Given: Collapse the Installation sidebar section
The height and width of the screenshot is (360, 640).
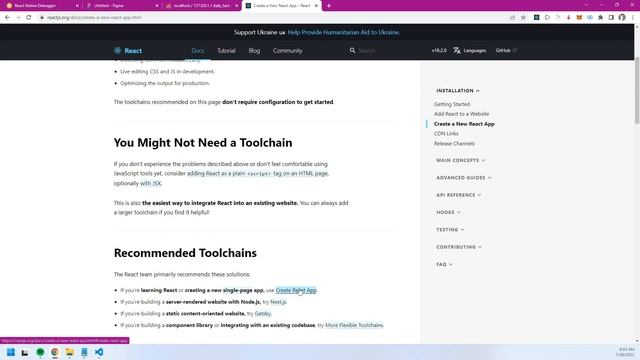Looking at the screenshot, I should click(x=458, y=91).
